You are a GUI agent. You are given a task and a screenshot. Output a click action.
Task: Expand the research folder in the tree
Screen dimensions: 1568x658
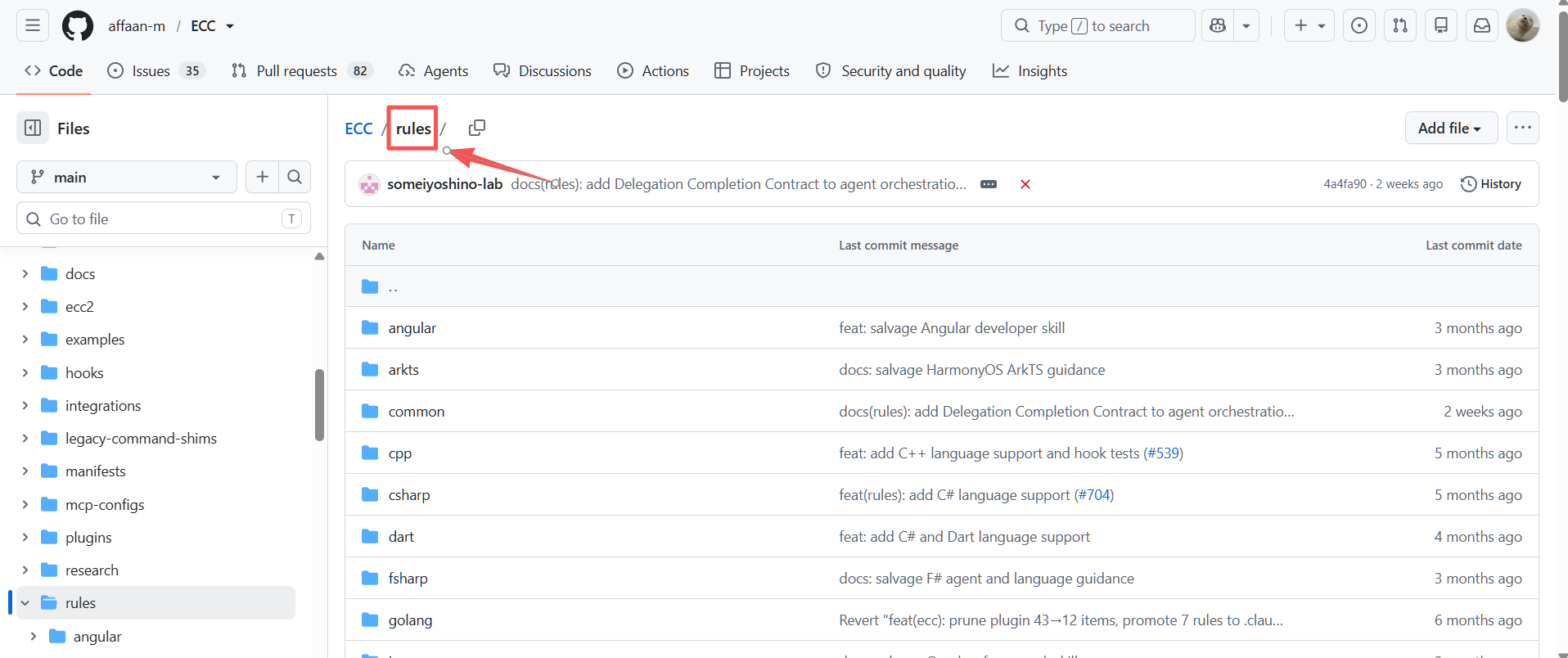point(25,570)
